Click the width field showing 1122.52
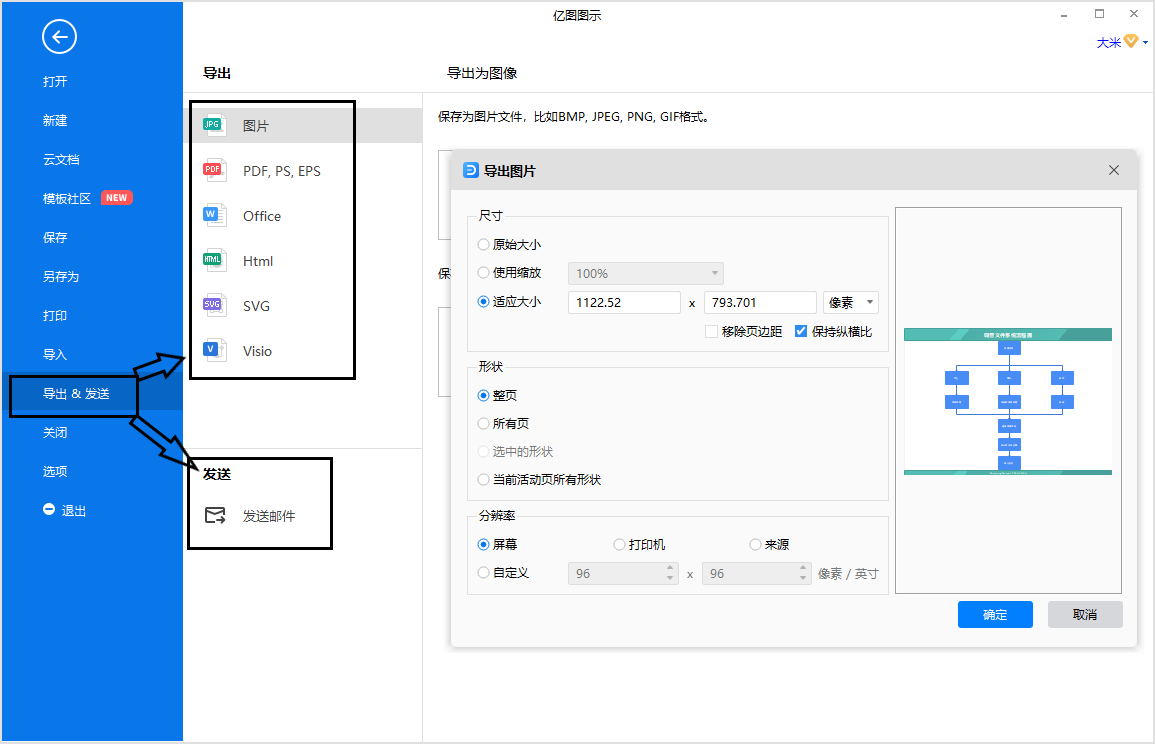Image resolution: width=1155 pixels, height=744 pixels. [x=624, y=303]
